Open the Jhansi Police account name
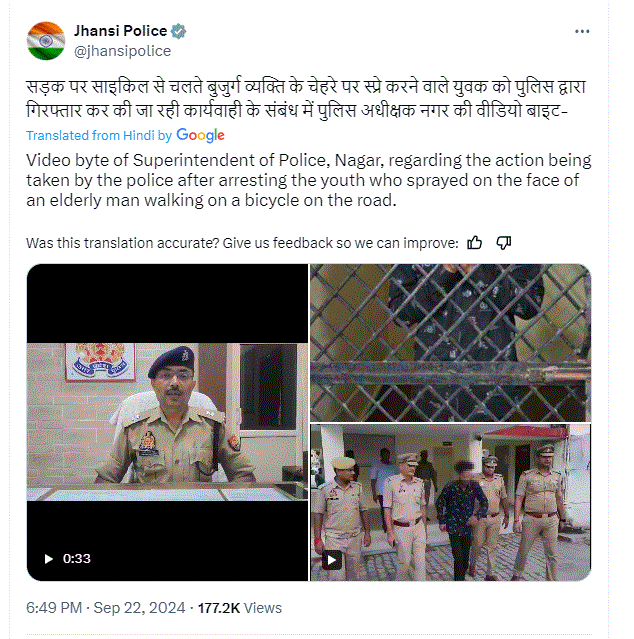The image size is (634, 639). click(120, 31)
